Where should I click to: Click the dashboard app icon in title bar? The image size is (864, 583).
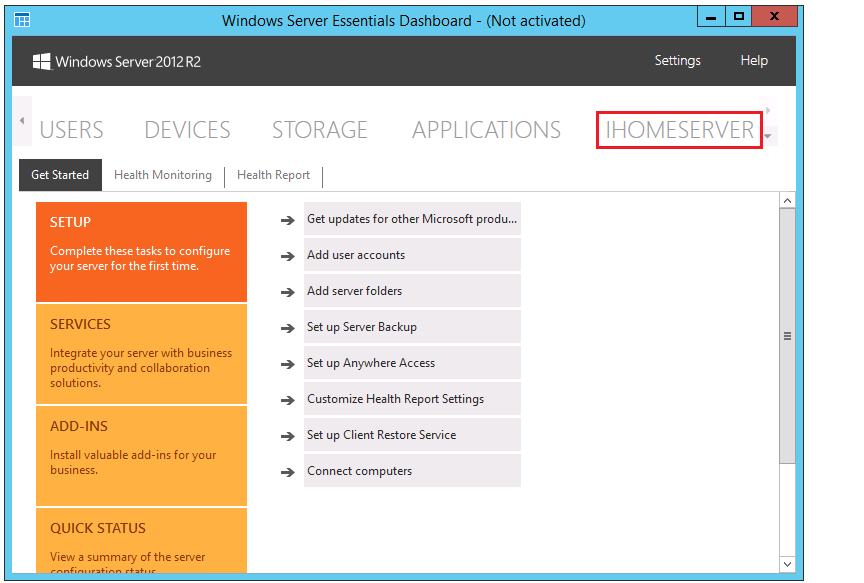22,20
